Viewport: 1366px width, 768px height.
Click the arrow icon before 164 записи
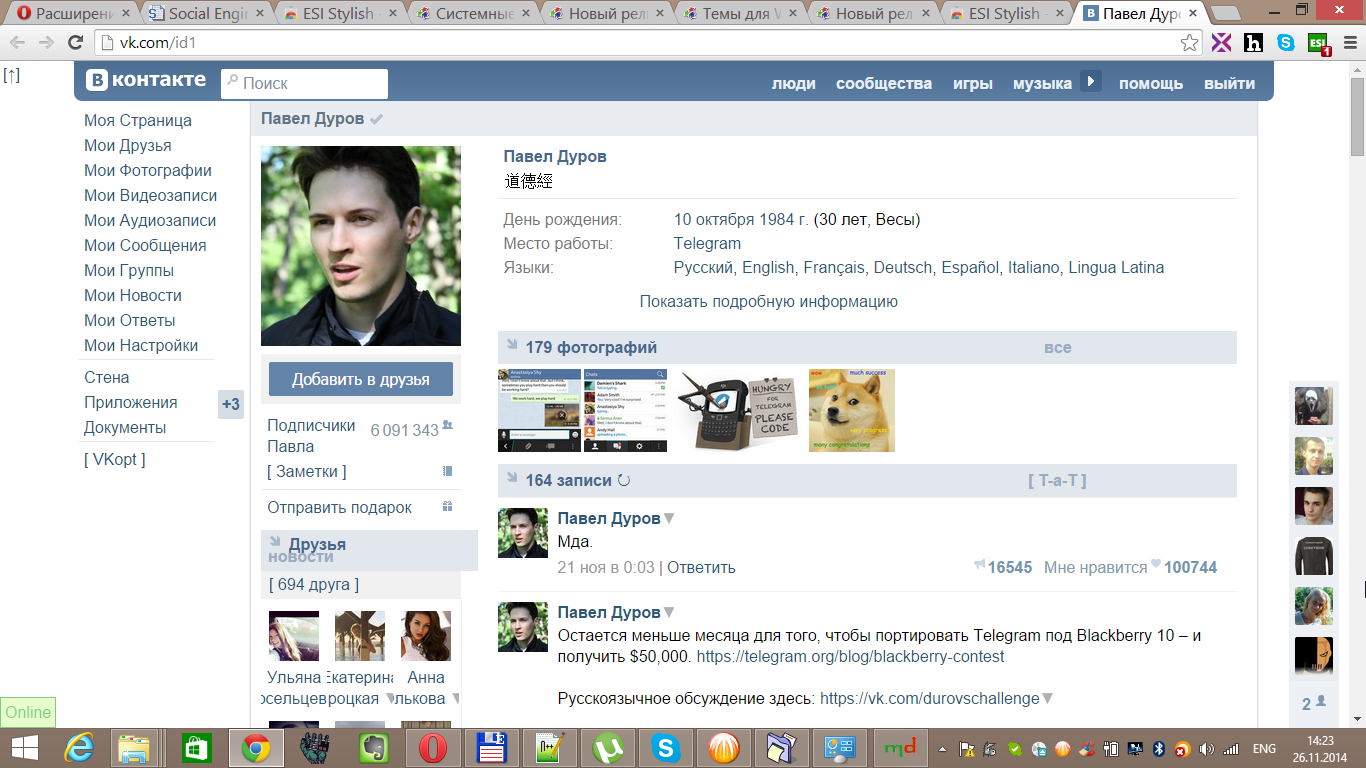coord(511,478)
